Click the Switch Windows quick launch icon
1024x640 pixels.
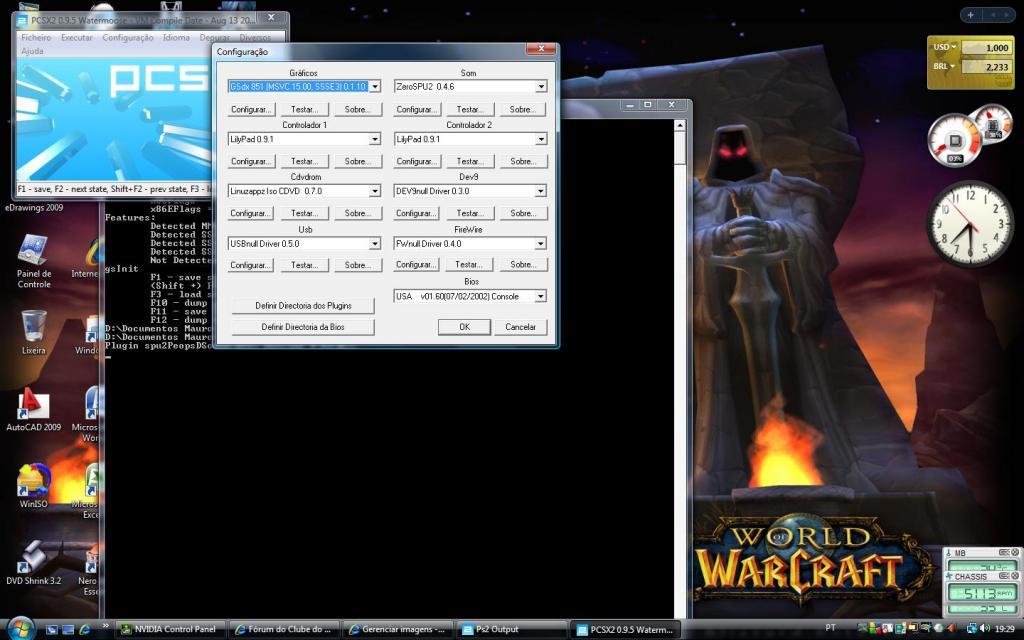68,630
